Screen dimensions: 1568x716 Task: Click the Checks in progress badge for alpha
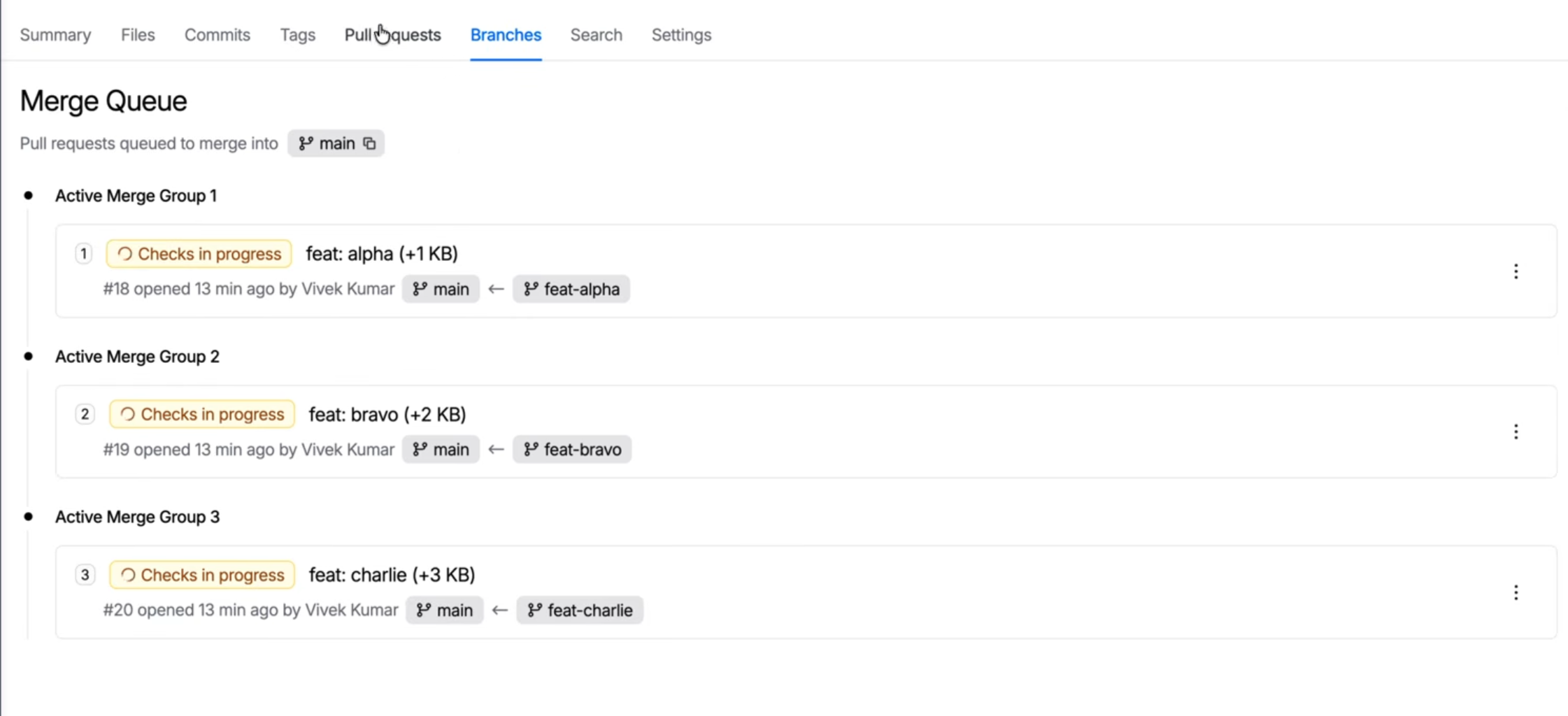[x=199, y=254]
